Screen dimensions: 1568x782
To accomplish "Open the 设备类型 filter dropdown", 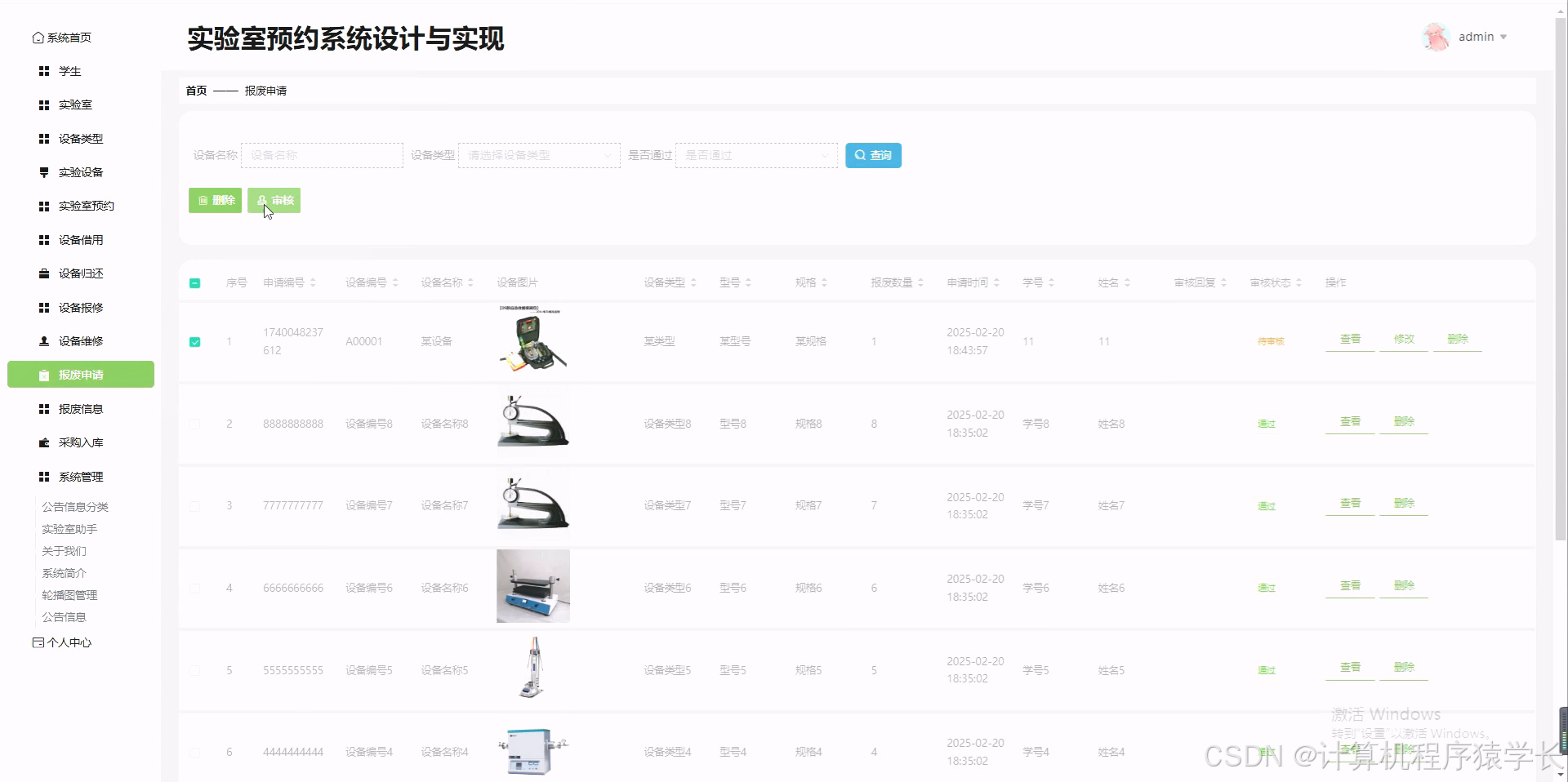I will click(x=538, y=155).
